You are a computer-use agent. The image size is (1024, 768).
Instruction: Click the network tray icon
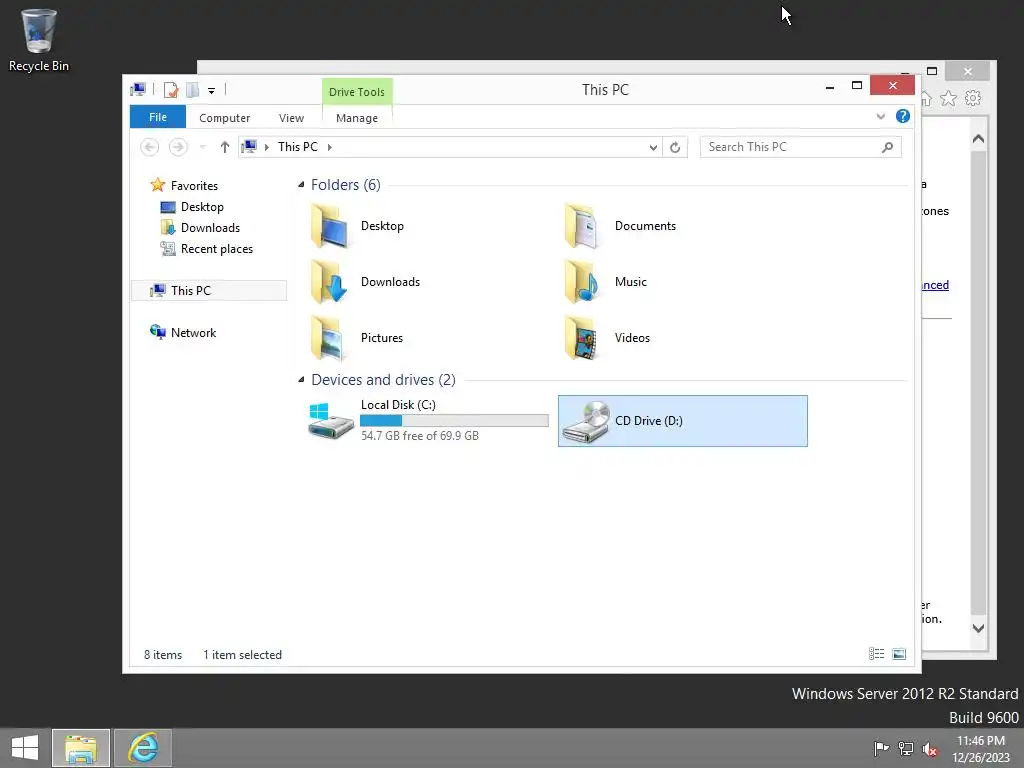tap(906, 748)
